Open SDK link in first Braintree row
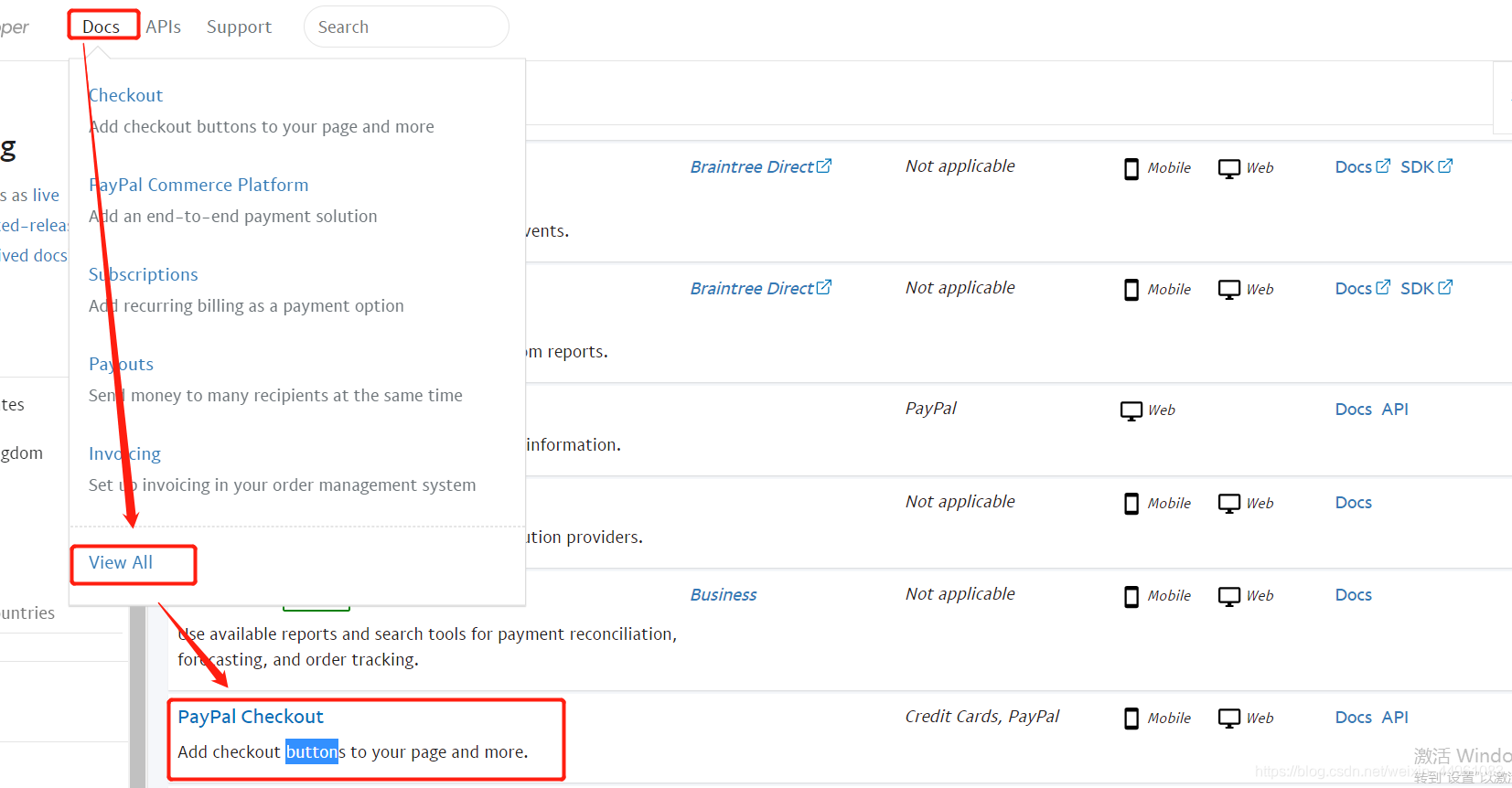Screen dimensions: 1512x788 point(1417,166)
